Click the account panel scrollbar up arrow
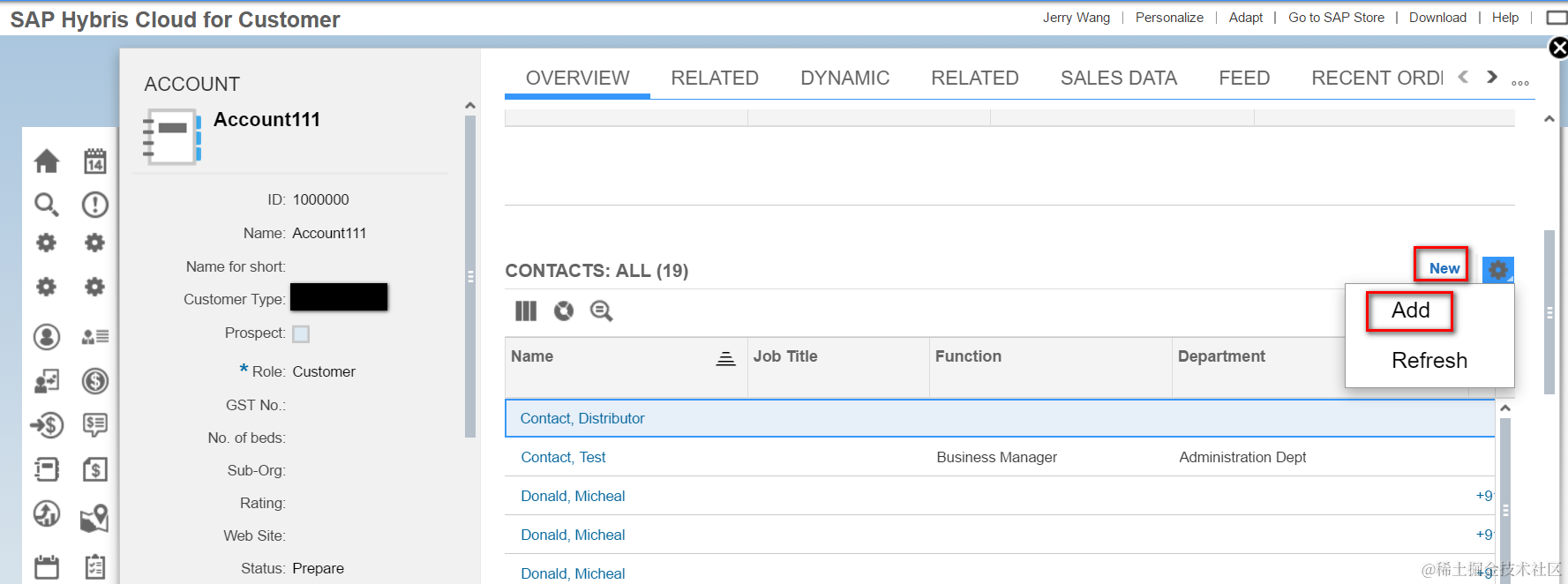 tap(470, 106)
